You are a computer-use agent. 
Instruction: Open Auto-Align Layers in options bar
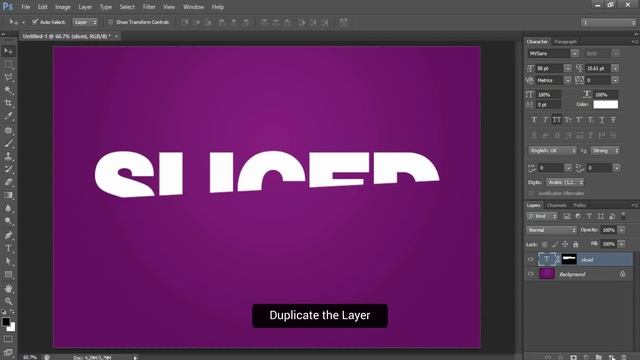(x=343, y=22)
